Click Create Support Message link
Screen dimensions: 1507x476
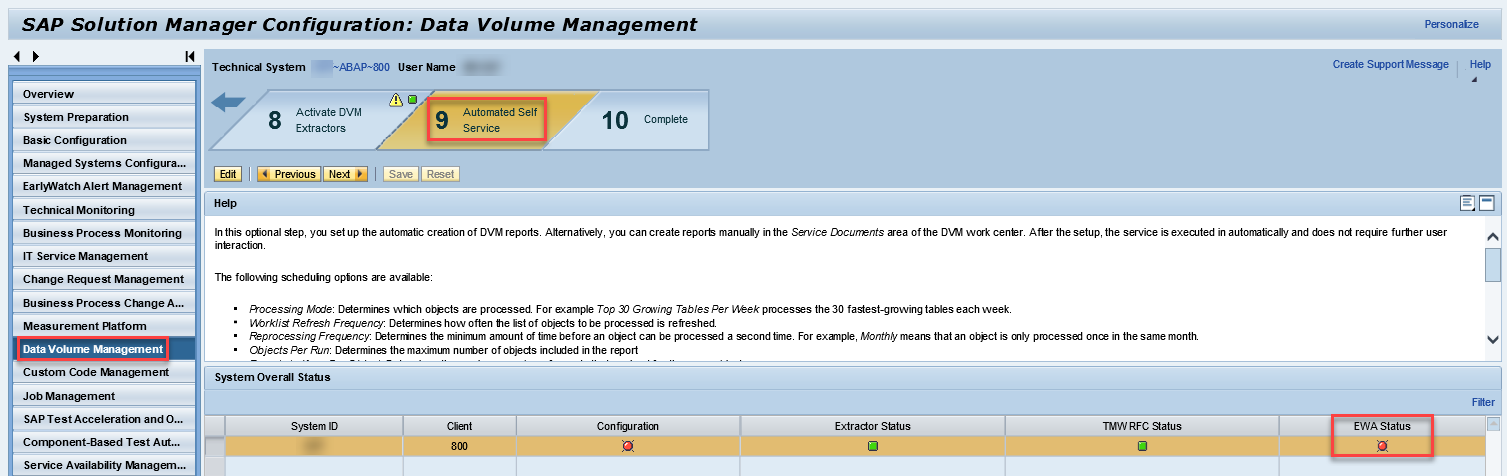click(x=1390, y=64)
